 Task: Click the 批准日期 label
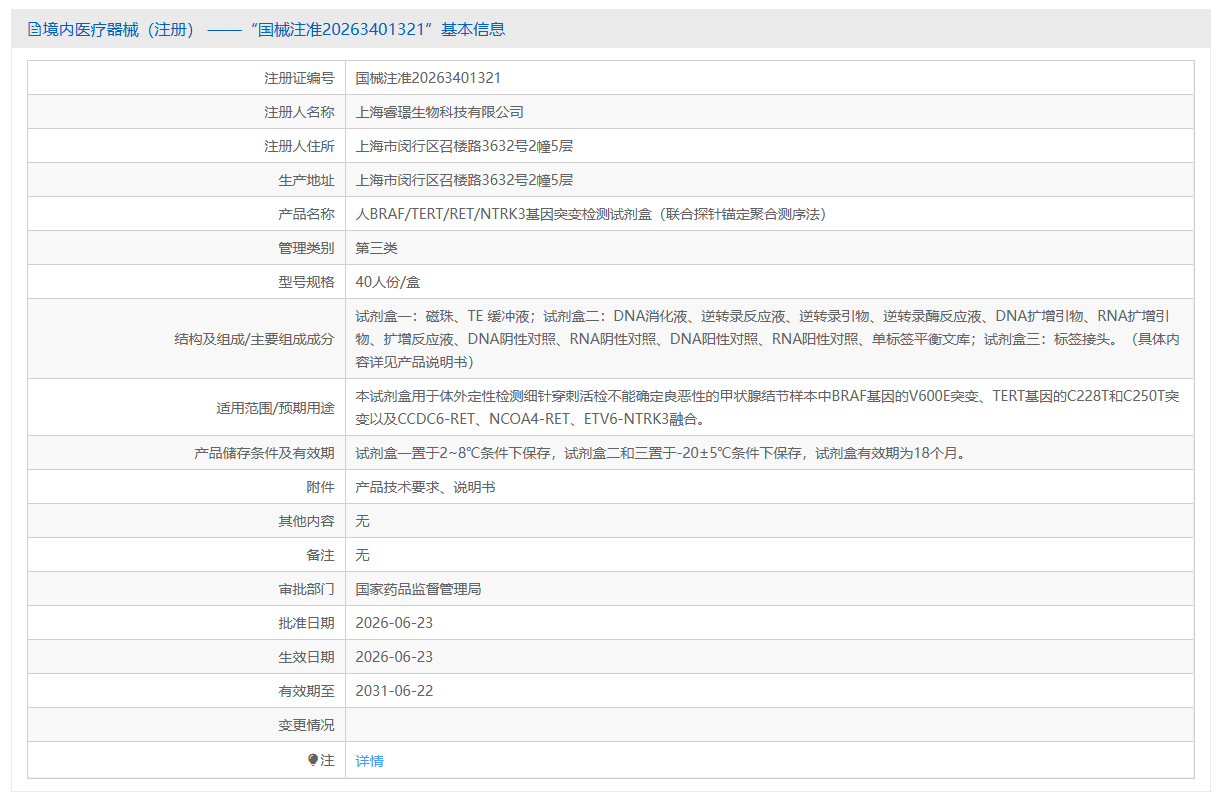[x=306, y=623]
